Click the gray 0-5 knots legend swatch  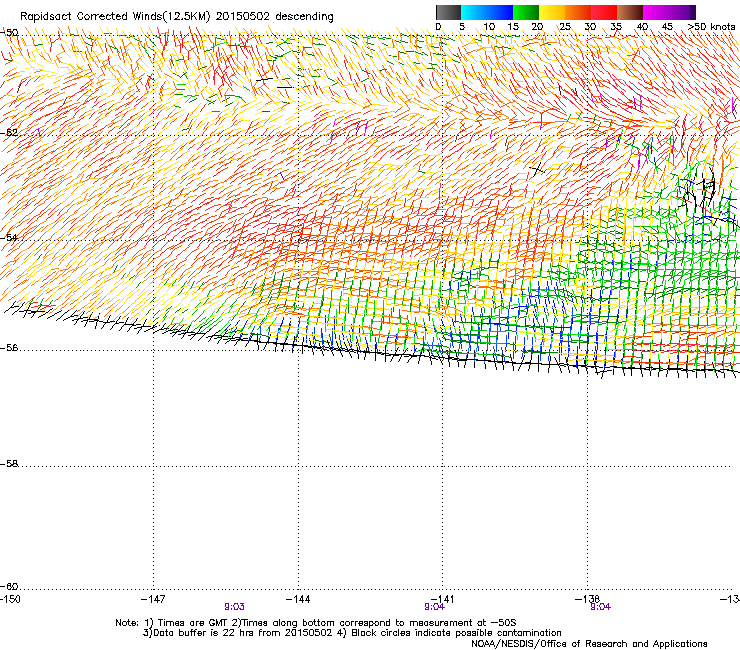[x=448, y=12]
